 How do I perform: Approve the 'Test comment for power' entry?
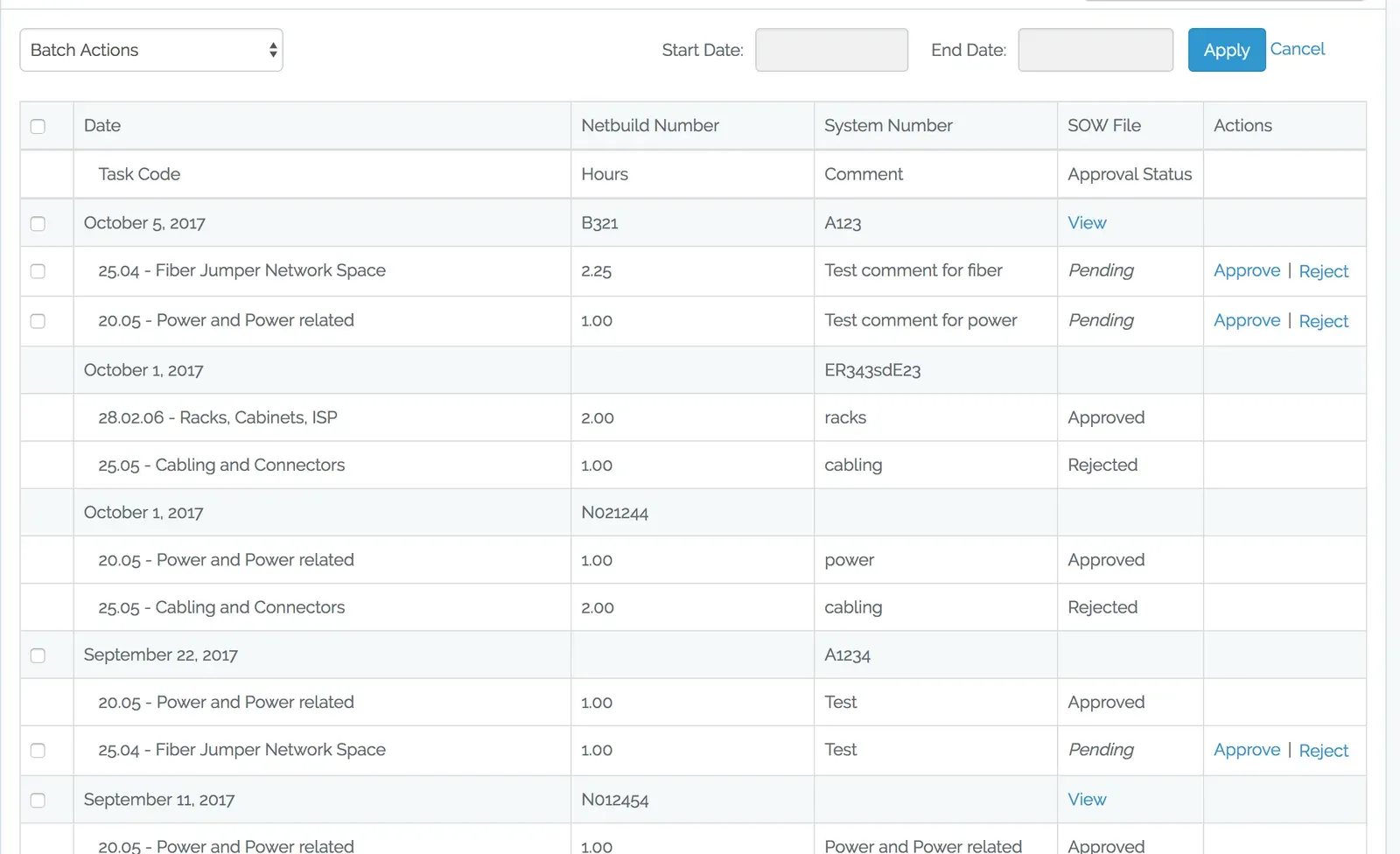point(1247,321)
